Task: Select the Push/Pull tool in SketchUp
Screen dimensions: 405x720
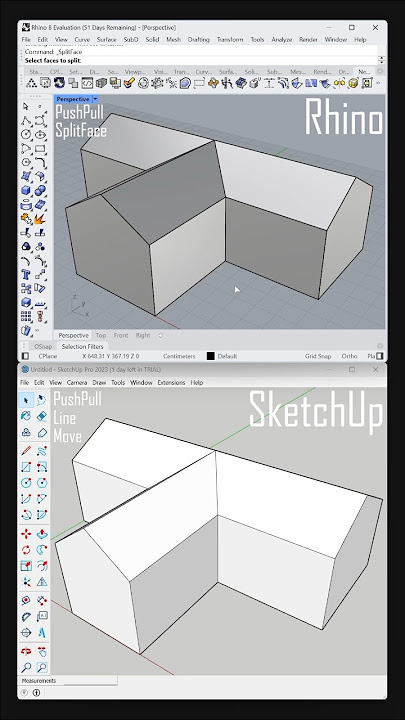Action: [x=42, y=534]
